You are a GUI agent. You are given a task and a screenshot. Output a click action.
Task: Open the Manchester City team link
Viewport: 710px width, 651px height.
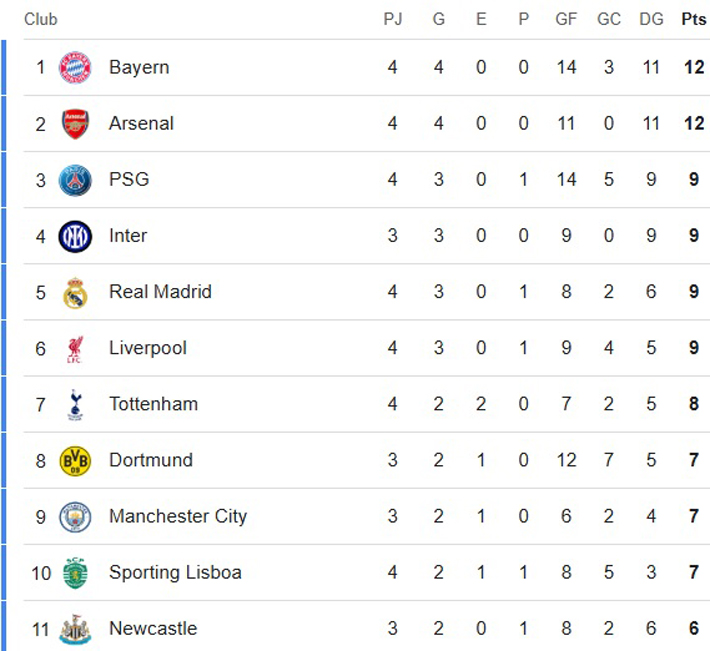coord(178,516)
